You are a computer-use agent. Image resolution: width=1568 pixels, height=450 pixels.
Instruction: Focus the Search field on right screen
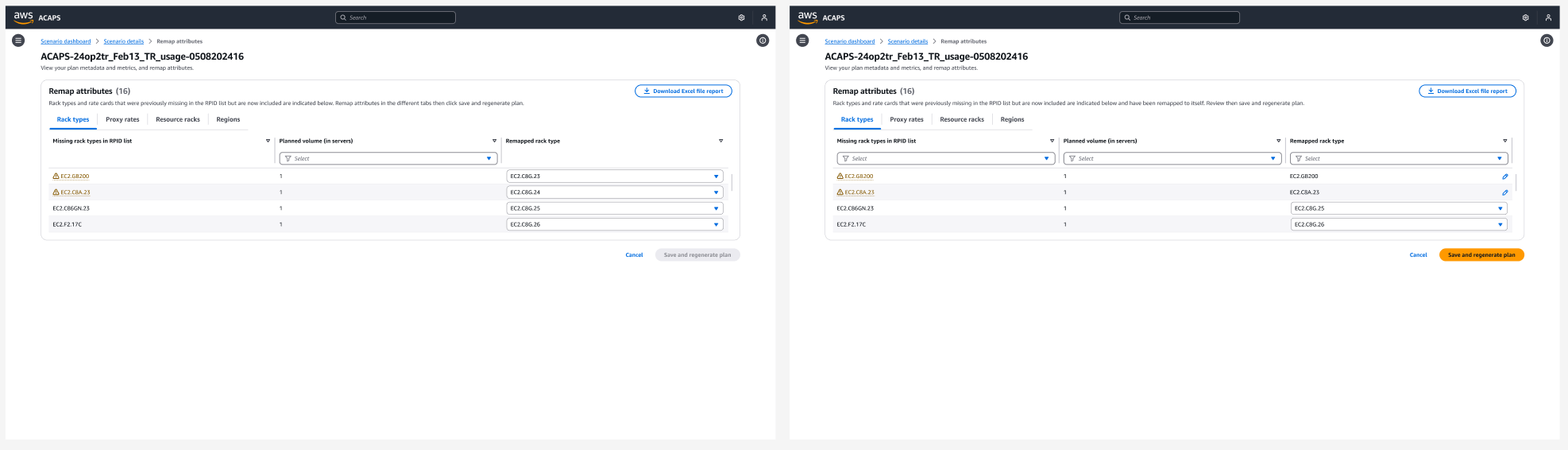pyautogui.click(x=1180, y=17)
